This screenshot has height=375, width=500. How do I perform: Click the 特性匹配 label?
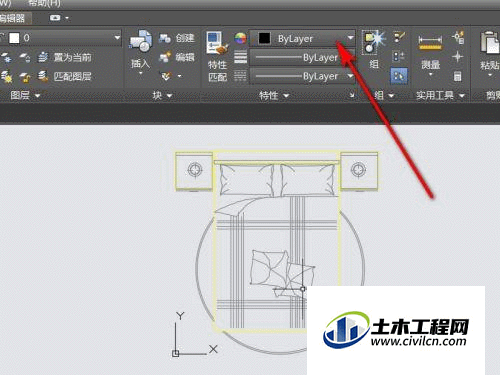tap(217, 71)
